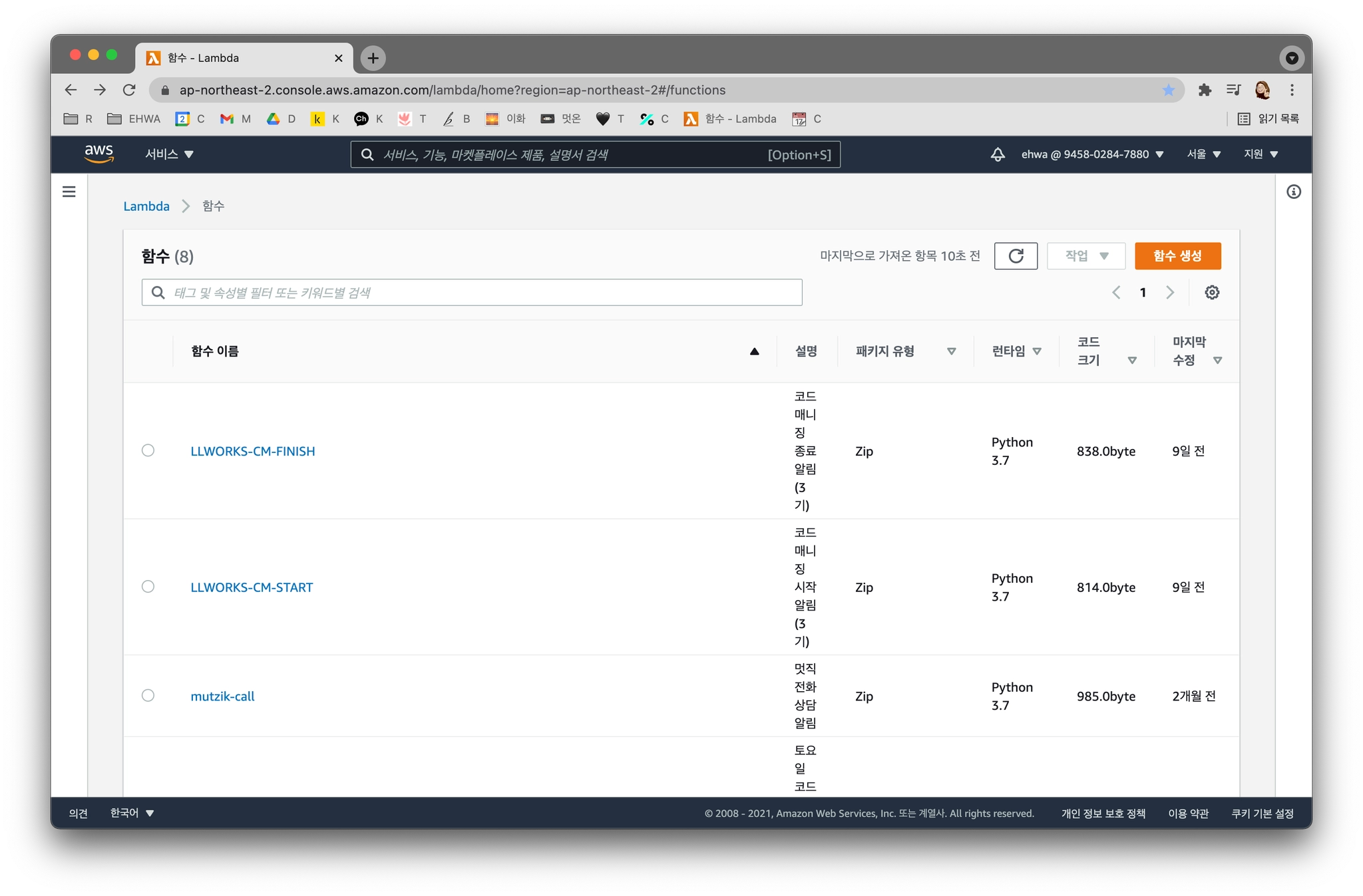Select the mutzik-call radio button
The image size is (1363, 896).
[x=148, y=696]
